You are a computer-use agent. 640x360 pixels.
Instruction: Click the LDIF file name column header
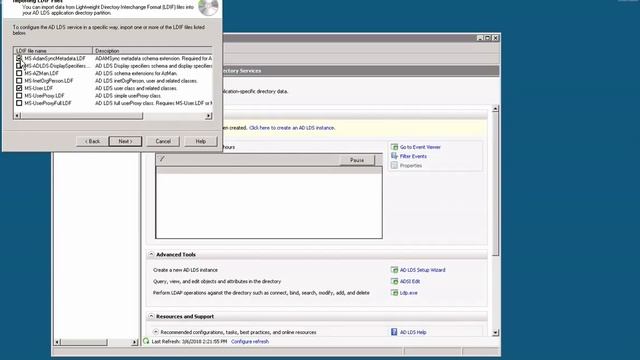pos(53,51)
